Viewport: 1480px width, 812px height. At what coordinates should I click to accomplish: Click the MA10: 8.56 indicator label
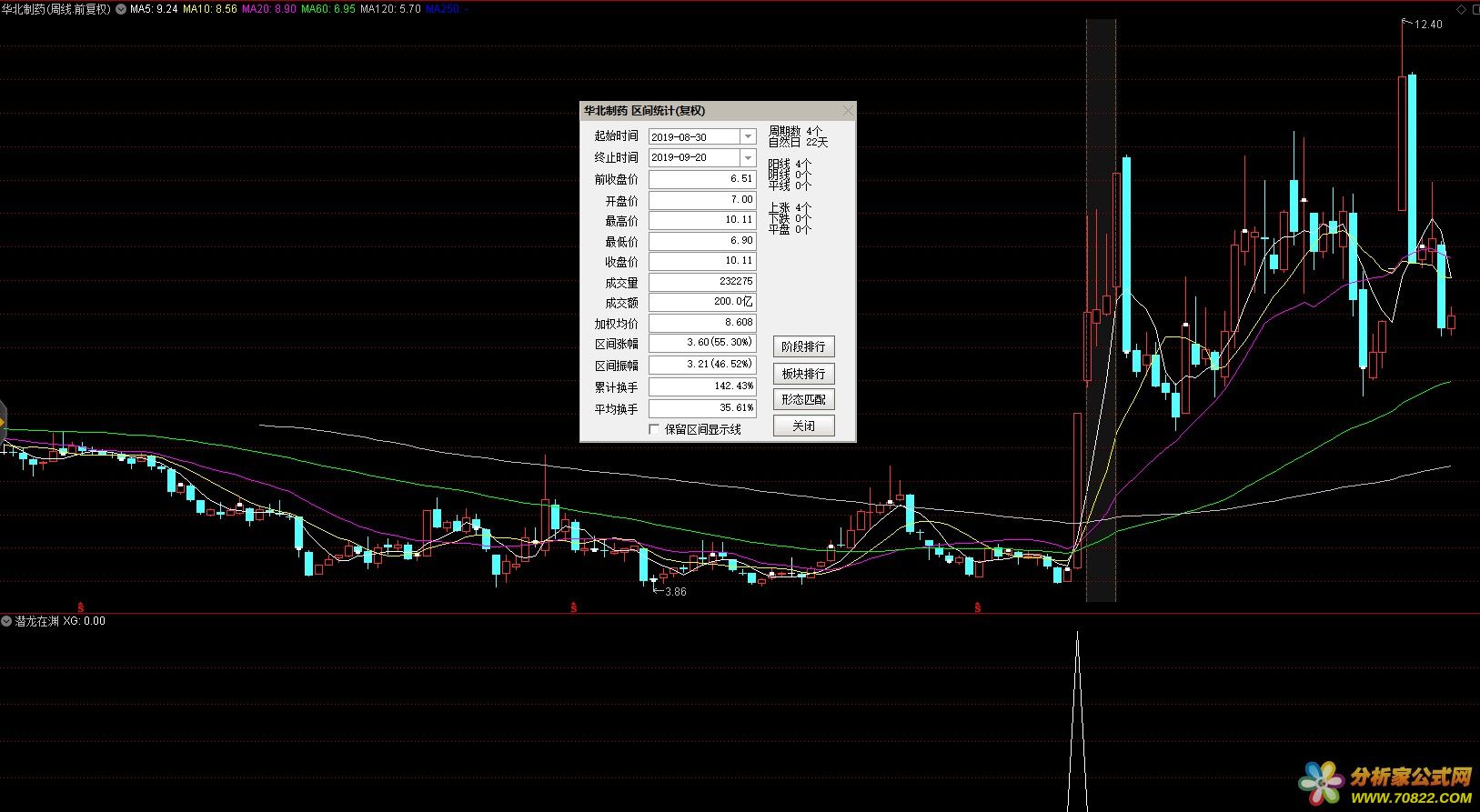[210, 9]
